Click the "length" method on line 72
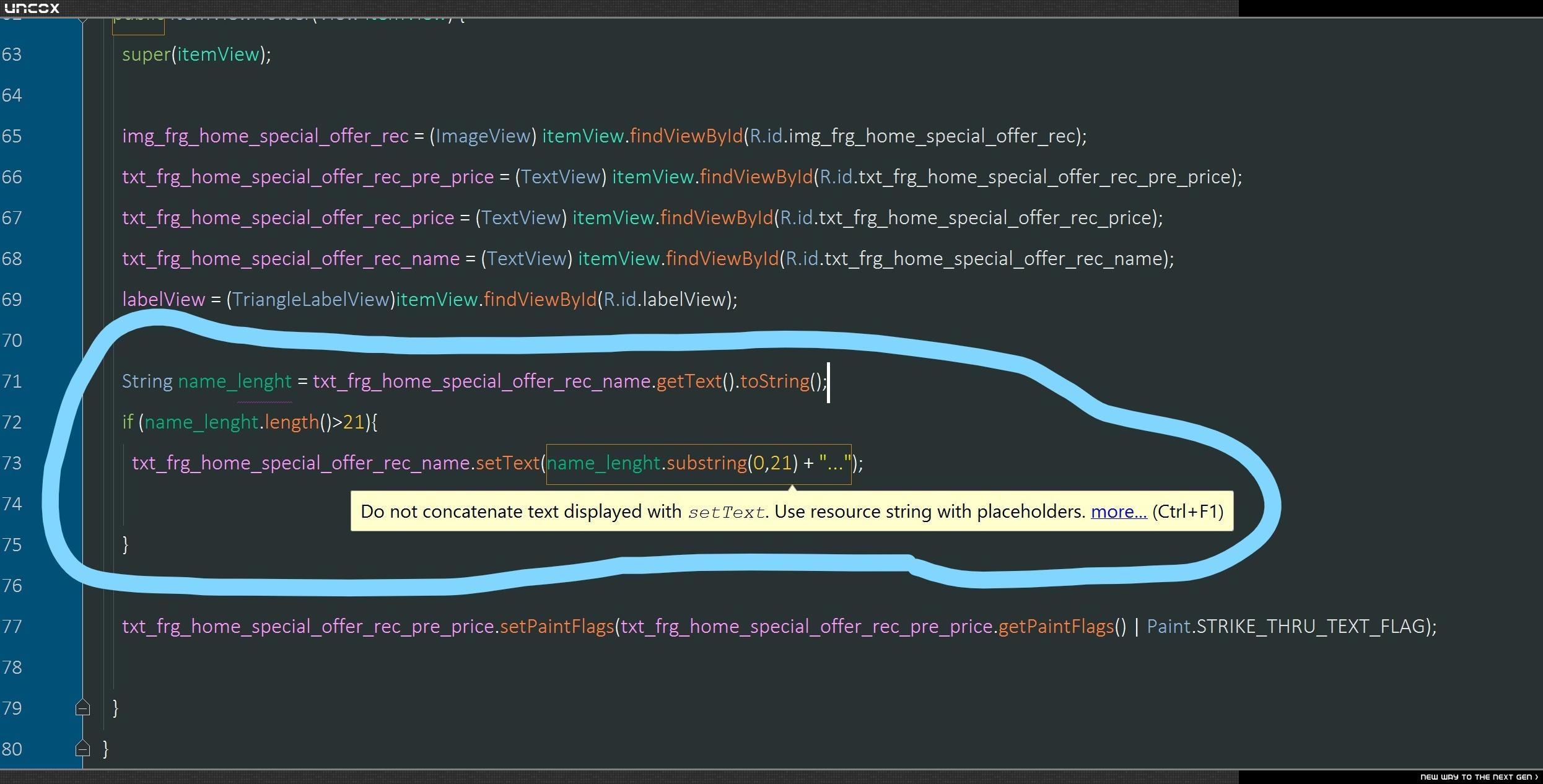Viewport: 1543px width, 784px height. (x=292, y=422)
